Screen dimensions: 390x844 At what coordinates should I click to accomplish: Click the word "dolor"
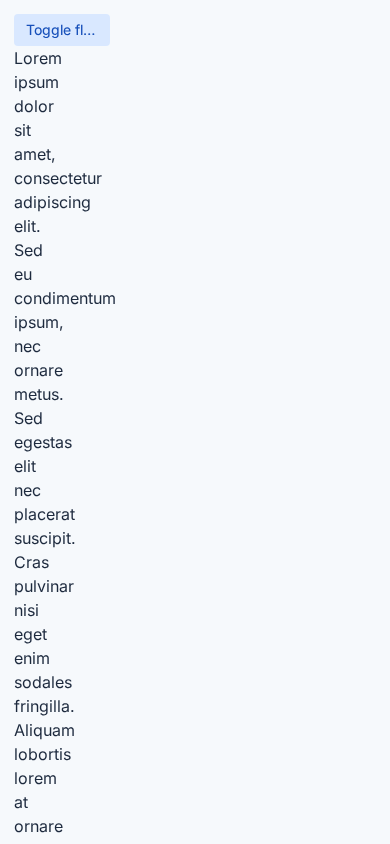[34, 107]
